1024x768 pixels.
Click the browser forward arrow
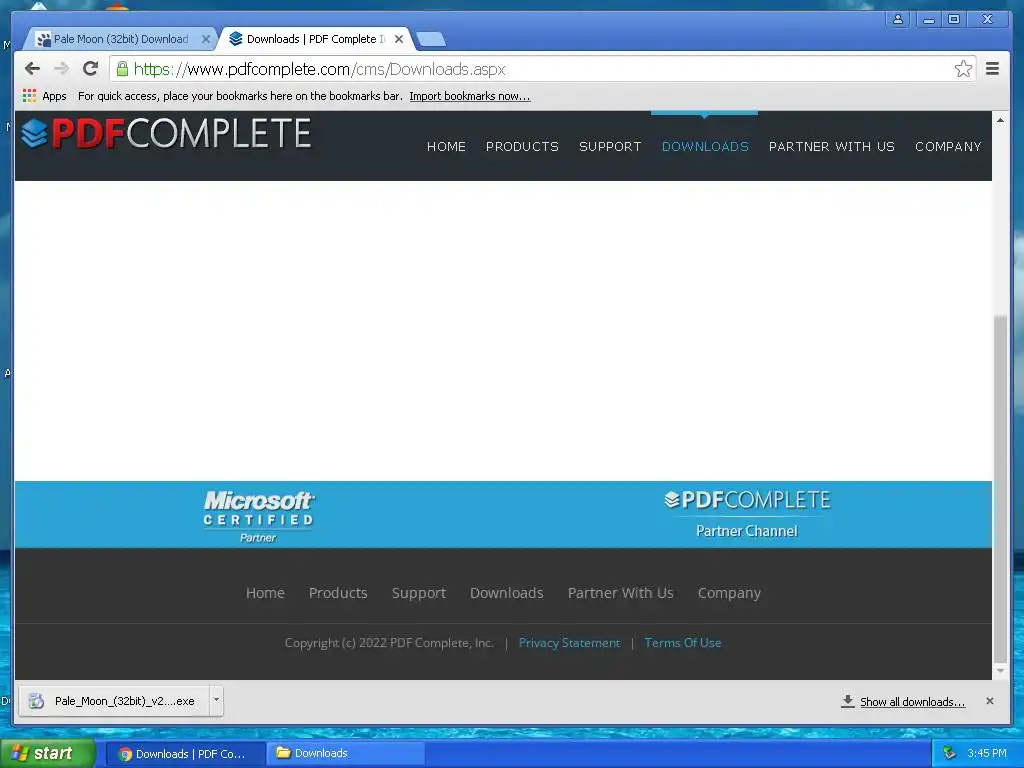(61, 69)
